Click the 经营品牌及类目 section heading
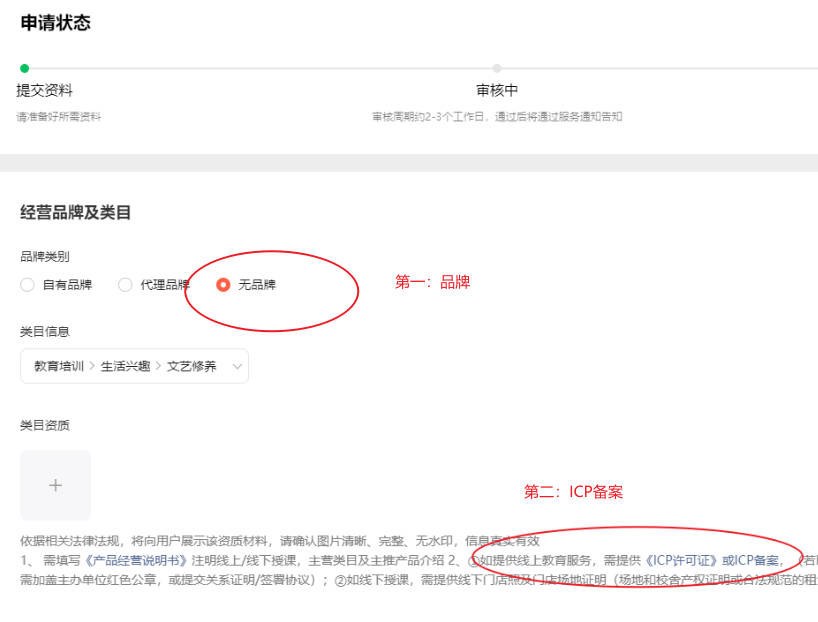The width and height of the screenshot is (818, 622). [x=76, y=213]
